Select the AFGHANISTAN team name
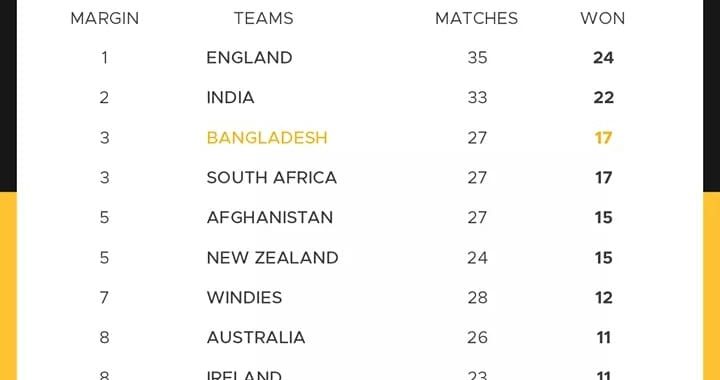 (x=270, y=218)
